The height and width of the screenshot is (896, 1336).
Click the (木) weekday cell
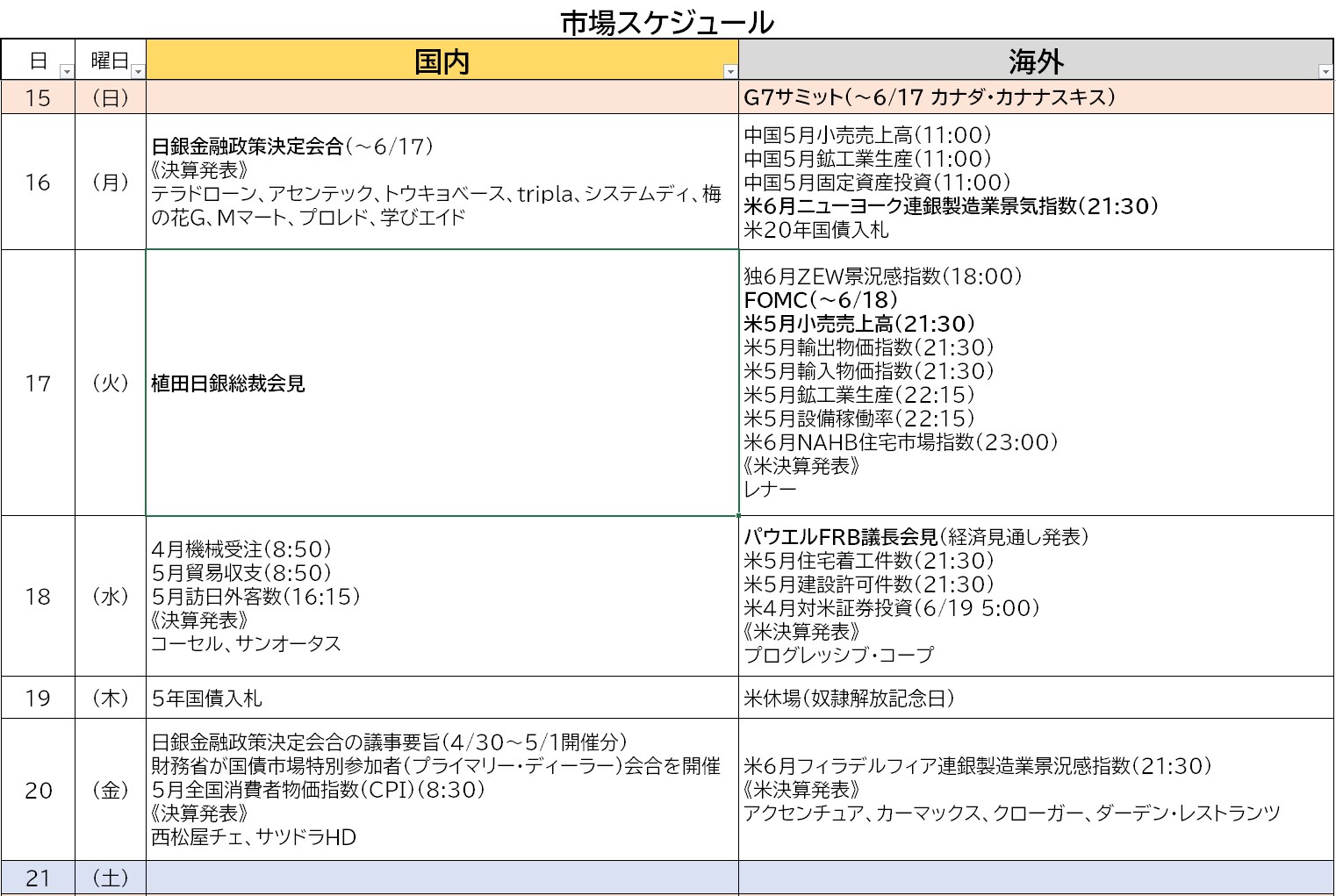(x=111, y=699)
